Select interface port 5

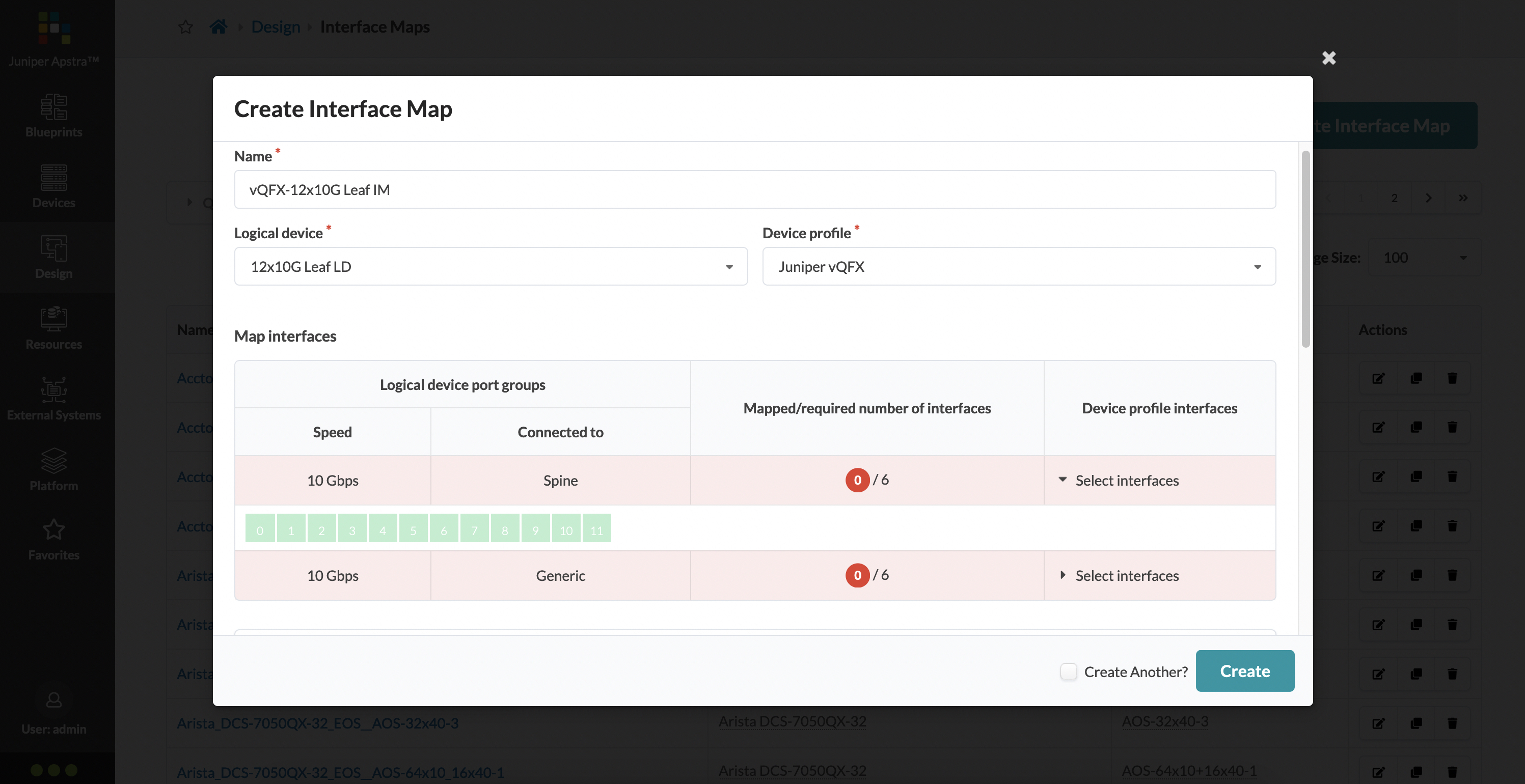pyautogui.click(x=413, y=528)
